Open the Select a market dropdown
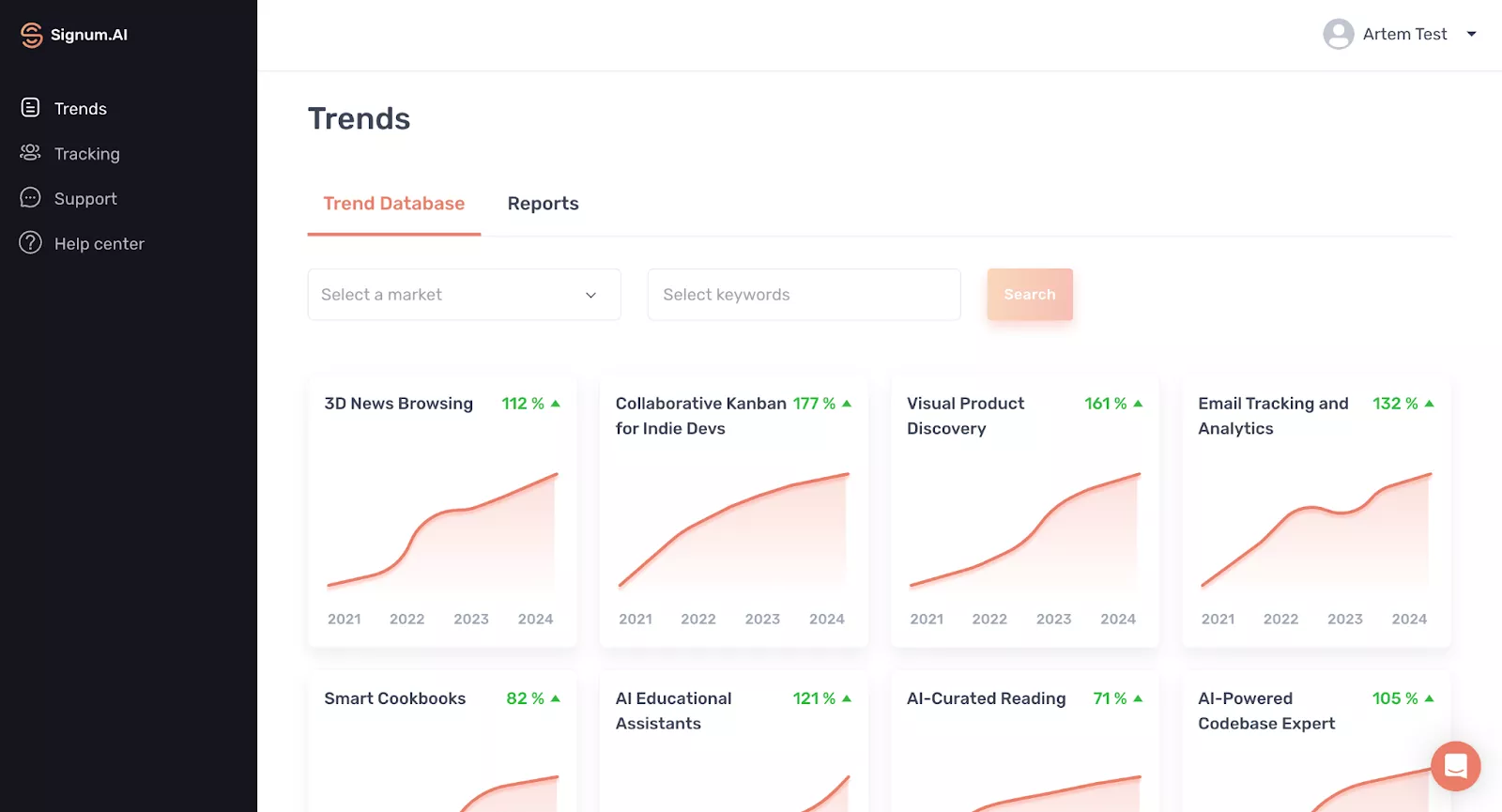1502x812 pixels. coord(451,295)
